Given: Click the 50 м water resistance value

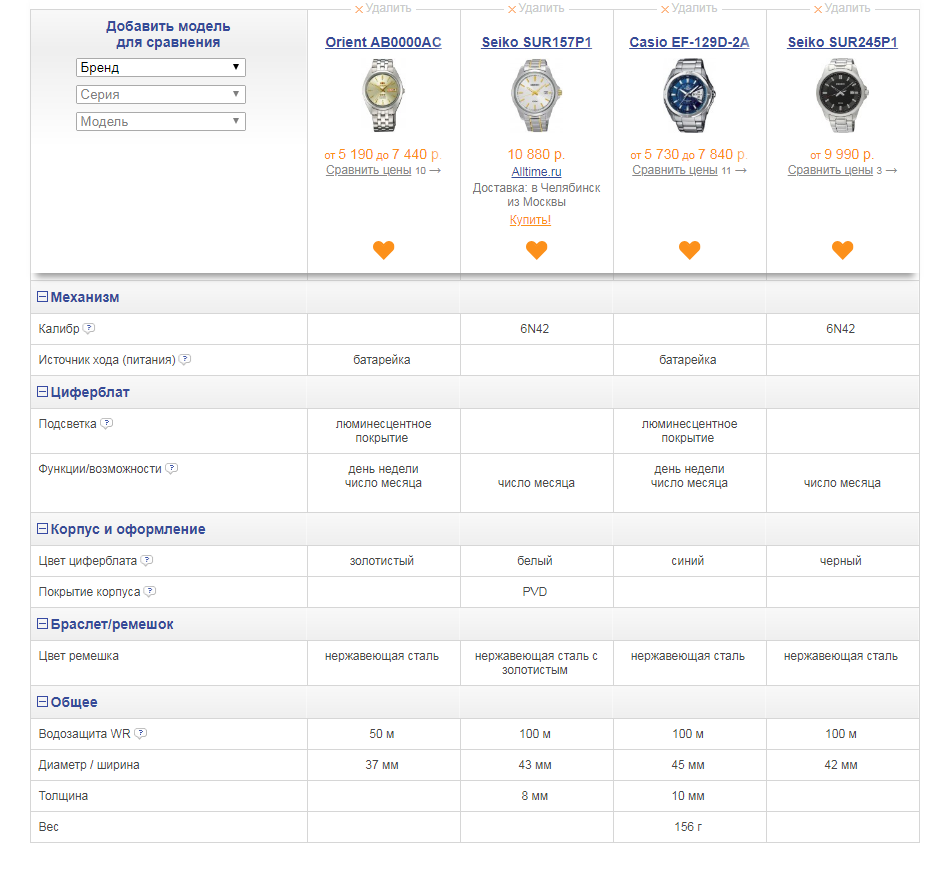Looking at the screenshot, I should (381, 734).
